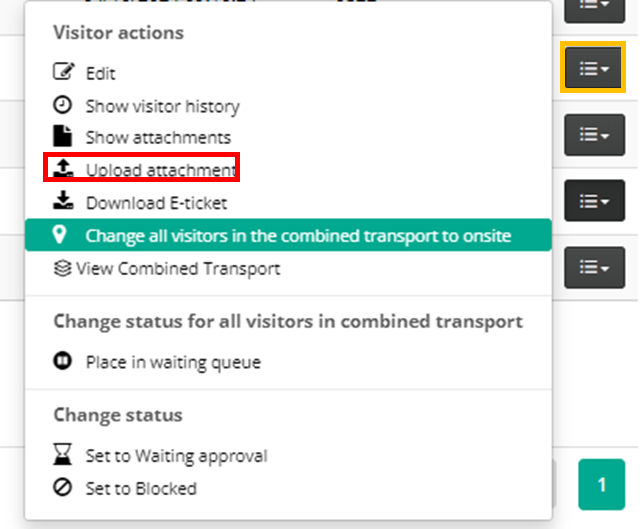Click the map pin onsite icon
644x529 pixels.
60,235
